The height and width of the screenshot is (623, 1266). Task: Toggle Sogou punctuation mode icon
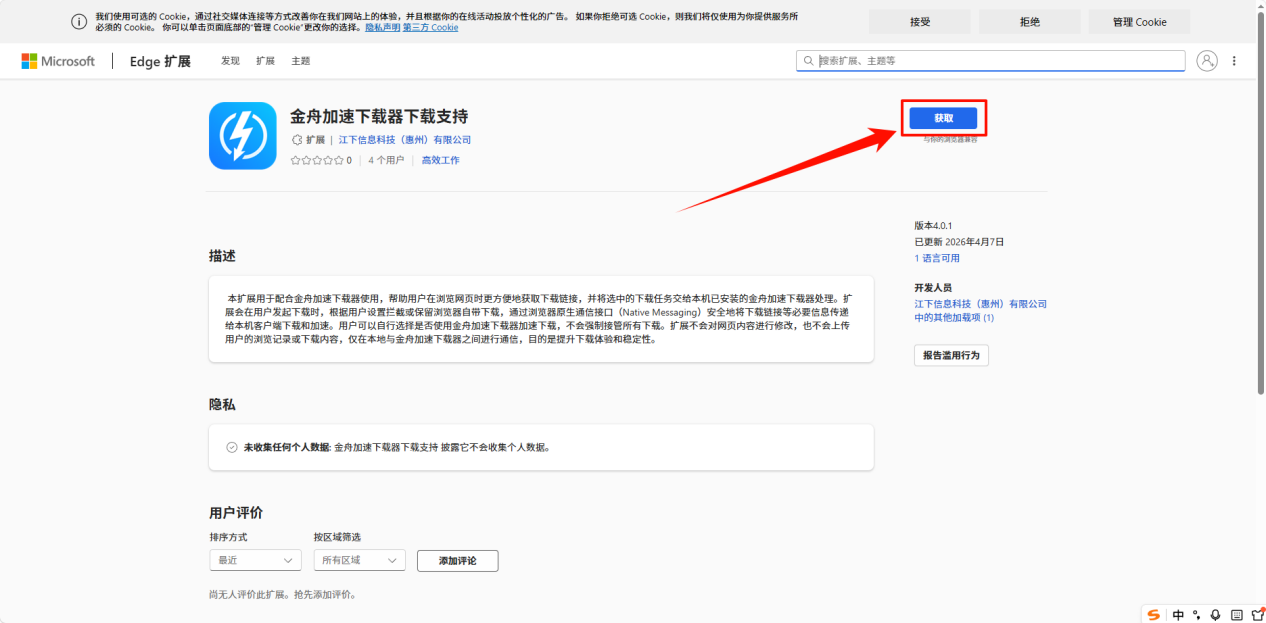[x=1197, y=614]
